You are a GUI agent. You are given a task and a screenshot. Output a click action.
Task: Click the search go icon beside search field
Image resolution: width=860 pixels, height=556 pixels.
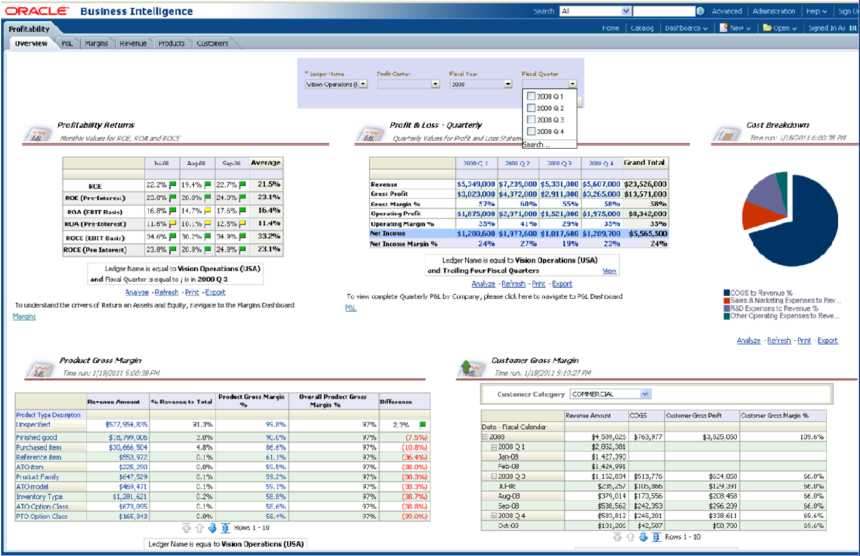pos(700,11)
